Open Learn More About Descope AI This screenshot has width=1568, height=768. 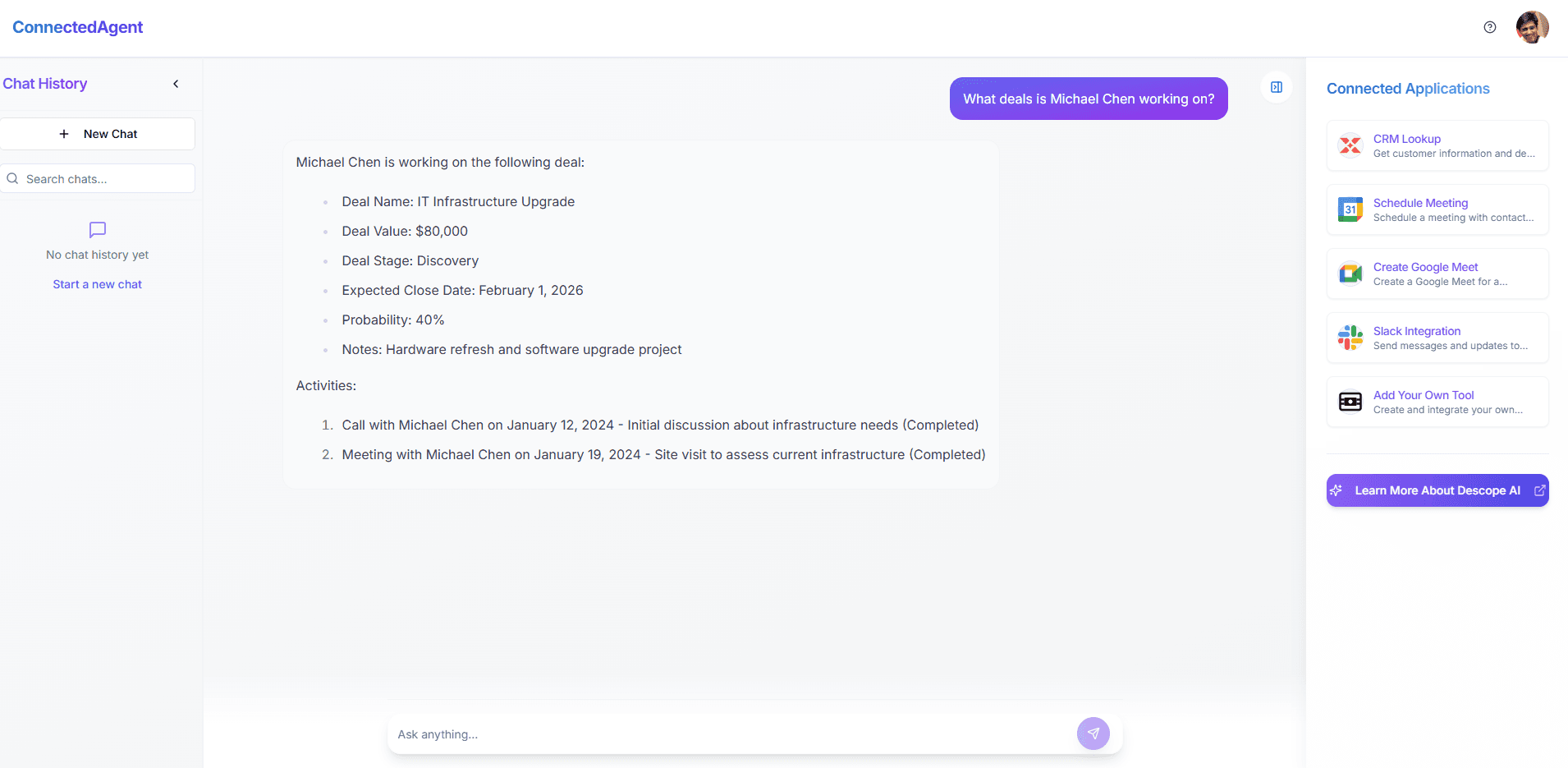(x=1437, y=490)
